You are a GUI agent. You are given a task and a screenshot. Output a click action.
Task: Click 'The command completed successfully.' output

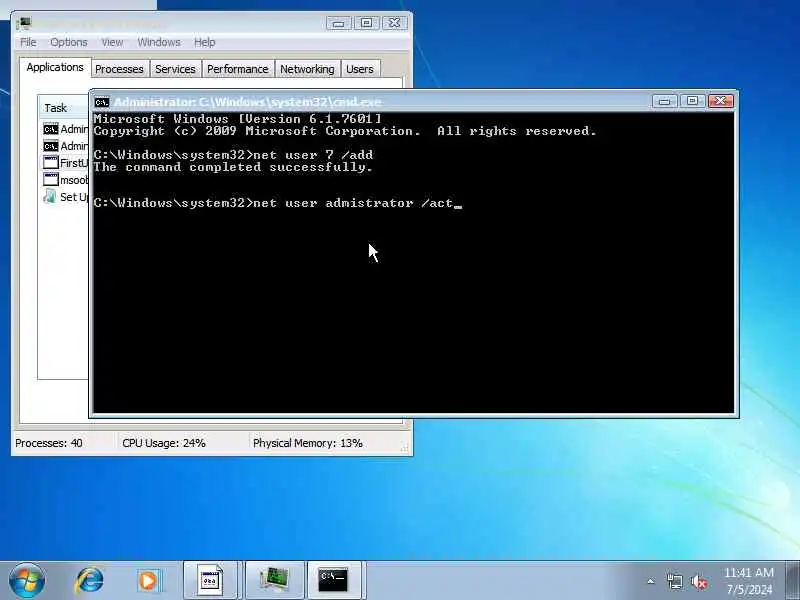click(x=233, y=167)
